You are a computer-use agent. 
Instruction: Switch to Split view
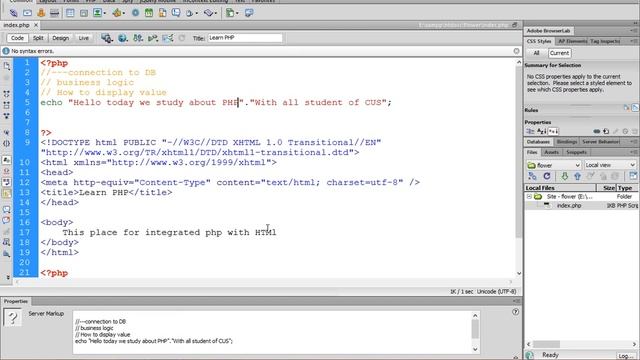(38, 38)
